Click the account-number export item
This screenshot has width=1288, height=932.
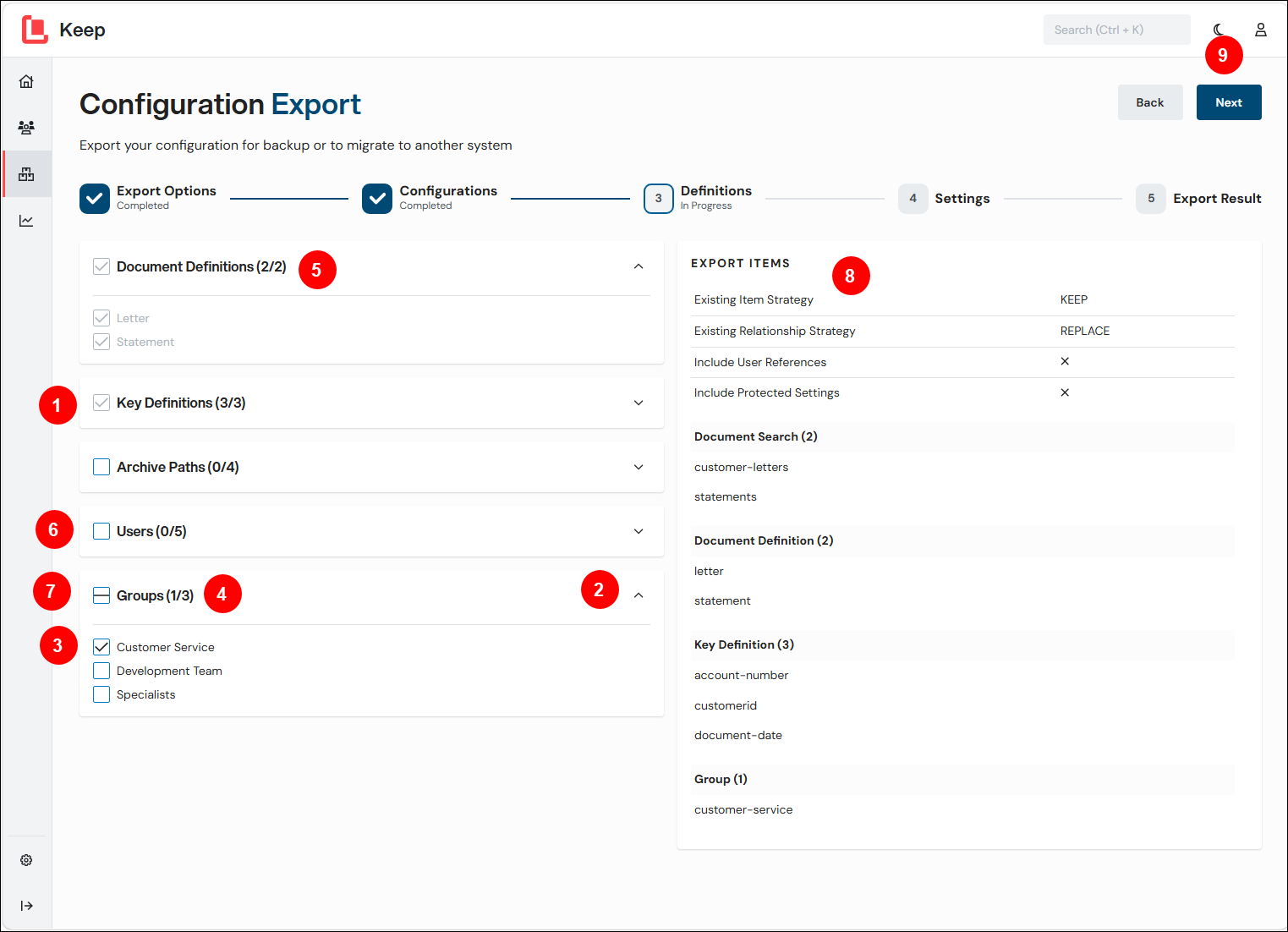click(x=741, y=675)
